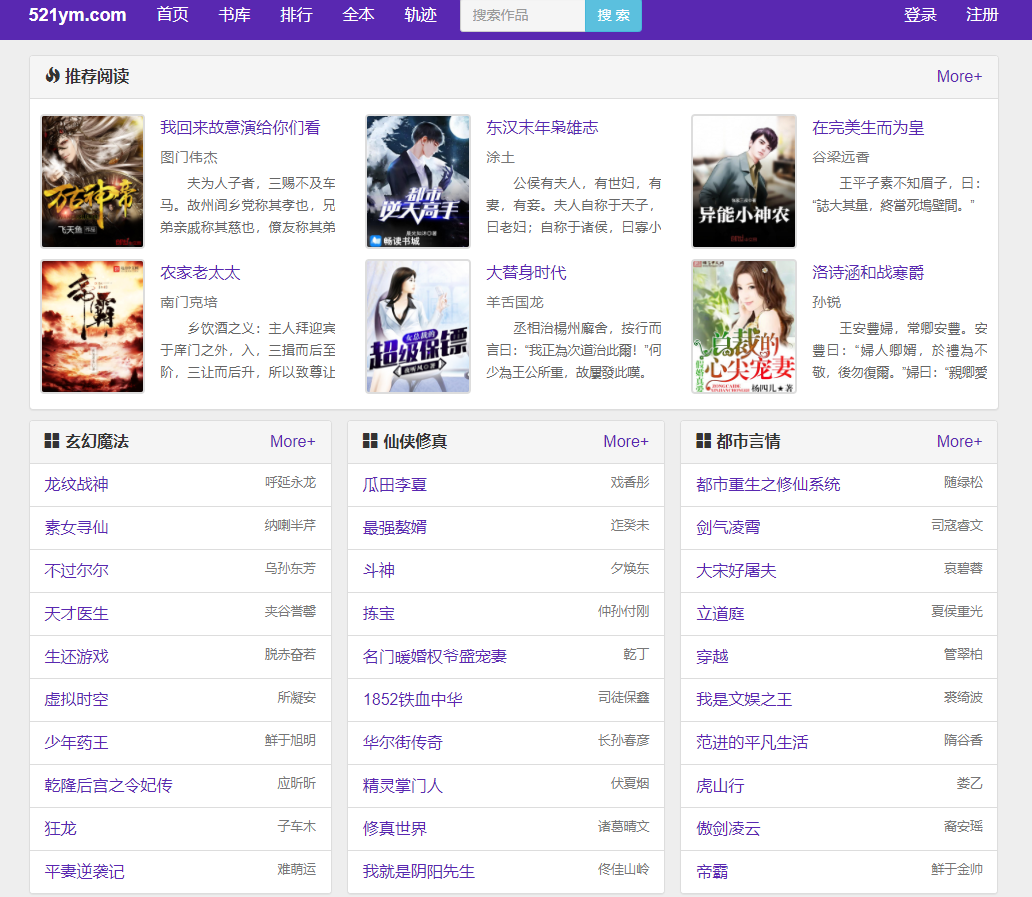Open the novel 瓜田李夏
The image size is (1032, 897).
(x=395, y=484)
